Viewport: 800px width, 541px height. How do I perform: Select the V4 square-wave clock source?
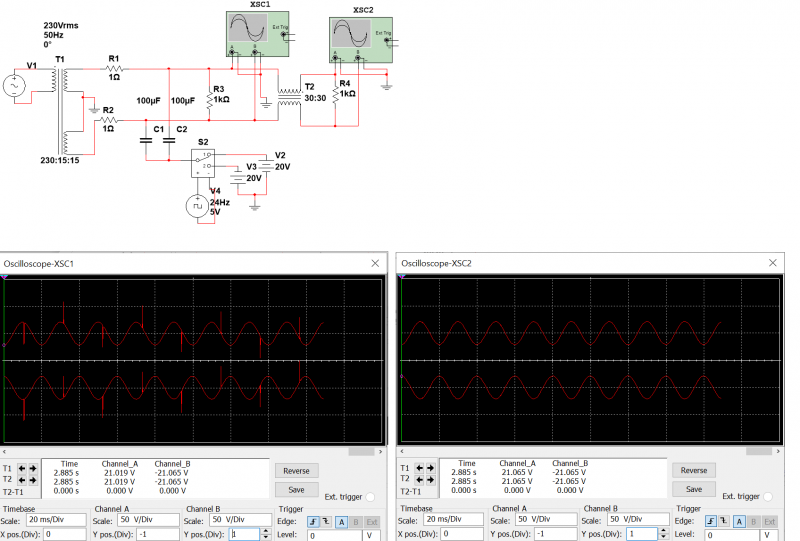pos(199,206)
